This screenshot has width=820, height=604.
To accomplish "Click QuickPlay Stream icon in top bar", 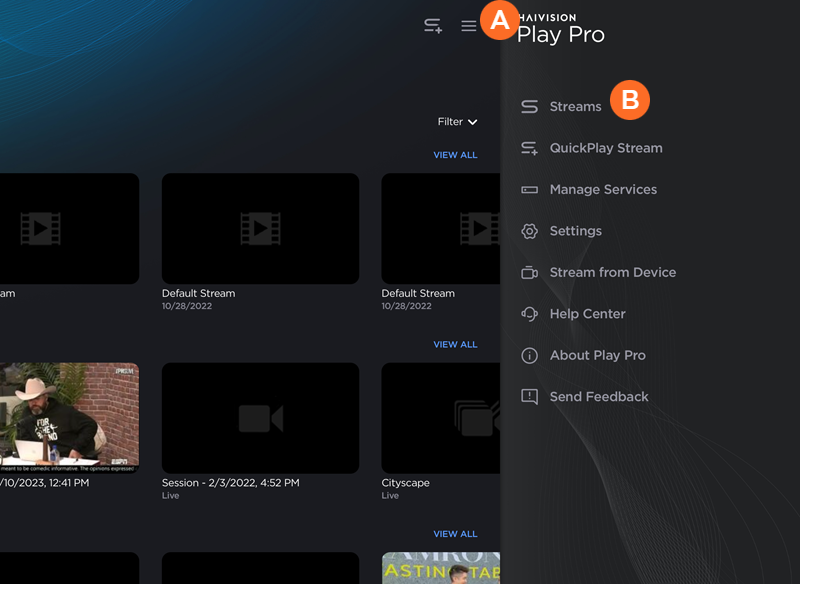I will pos(433,26).
